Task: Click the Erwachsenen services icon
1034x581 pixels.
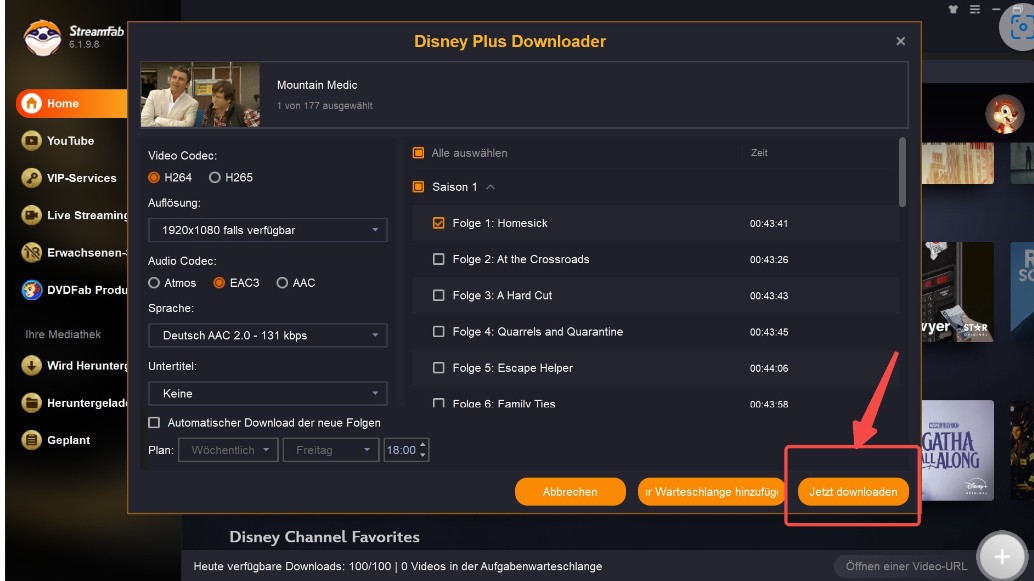Action: click(31, 253)
